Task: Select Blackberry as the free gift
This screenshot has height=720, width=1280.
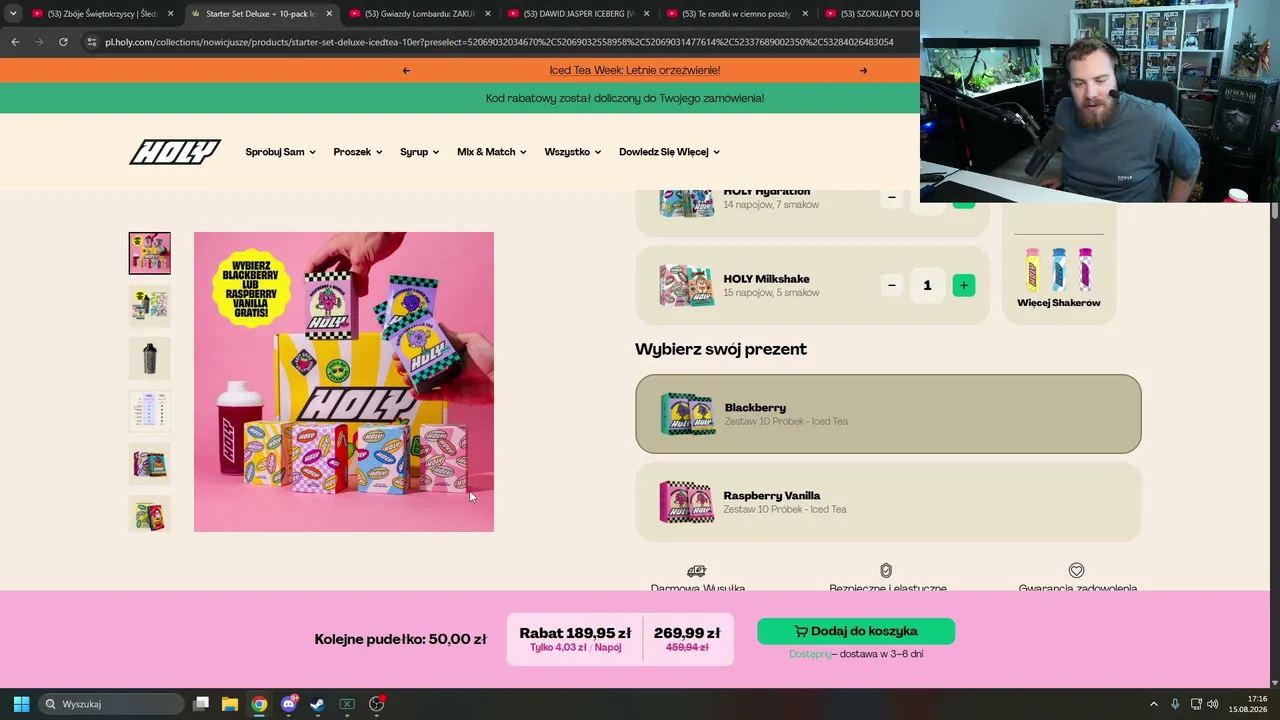Action: tap(888, 414)
